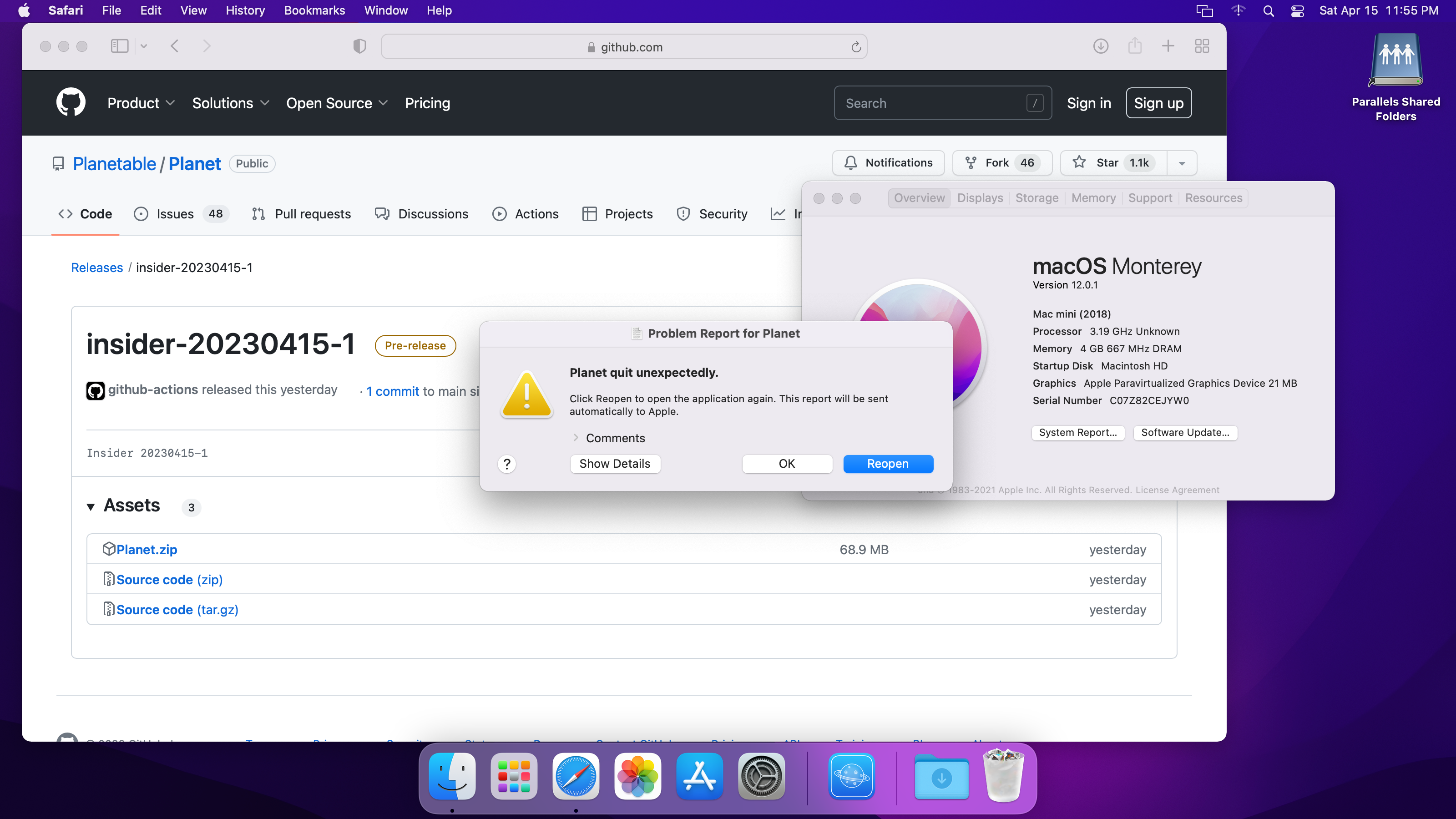Open App Store from the Dock
Image resolution: width=1456 pixels, height=819 pixels.
[x=700, y=776]
